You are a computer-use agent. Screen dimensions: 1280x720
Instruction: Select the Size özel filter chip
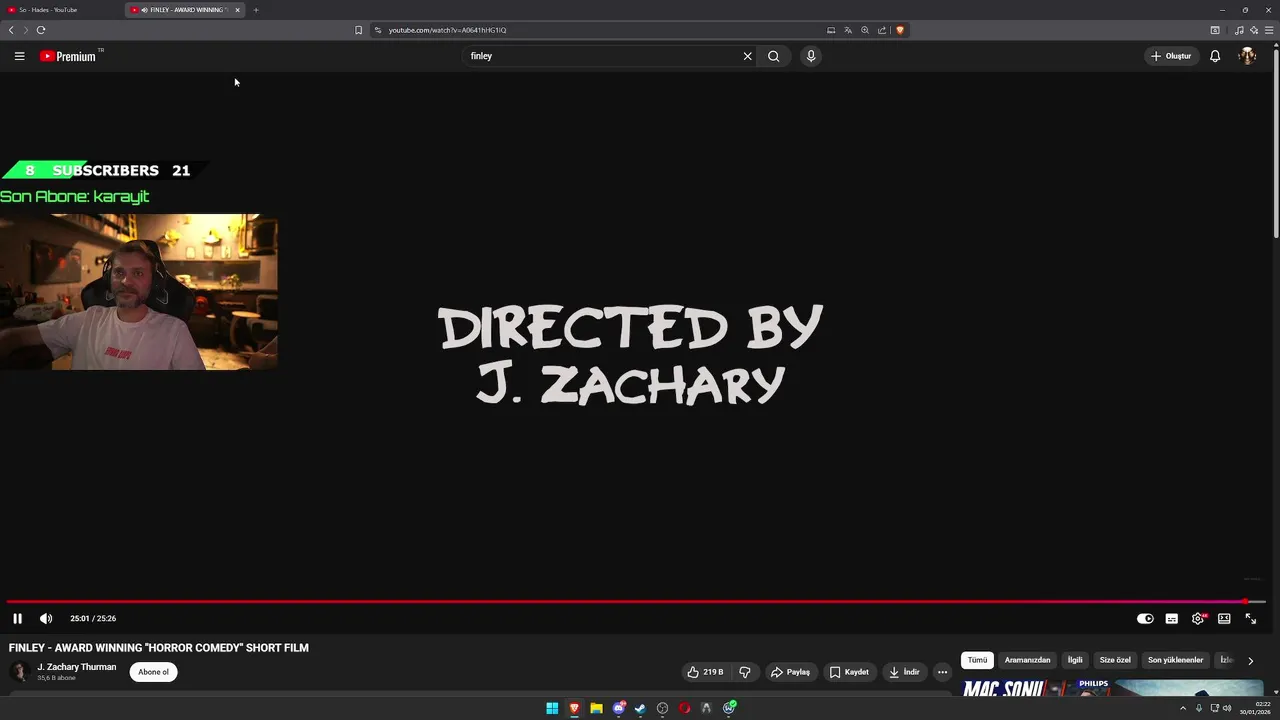pyautogui.click(x=1115, y=660)
